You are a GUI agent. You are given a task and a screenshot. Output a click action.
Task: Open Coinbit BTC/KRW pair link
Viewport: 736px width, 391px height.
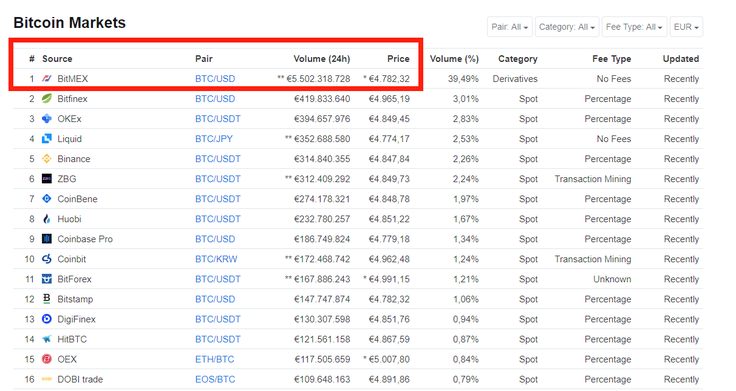tap(216, 259)
